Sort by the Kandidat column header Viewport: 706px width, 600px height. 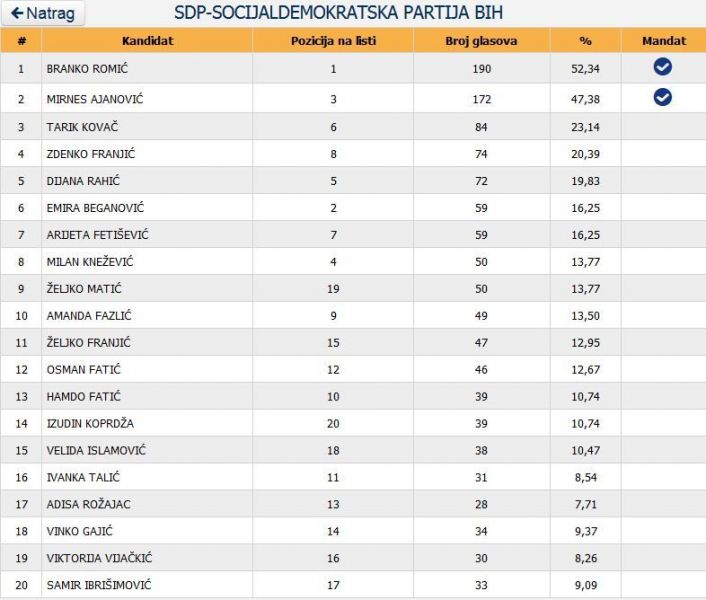(147, 41)
